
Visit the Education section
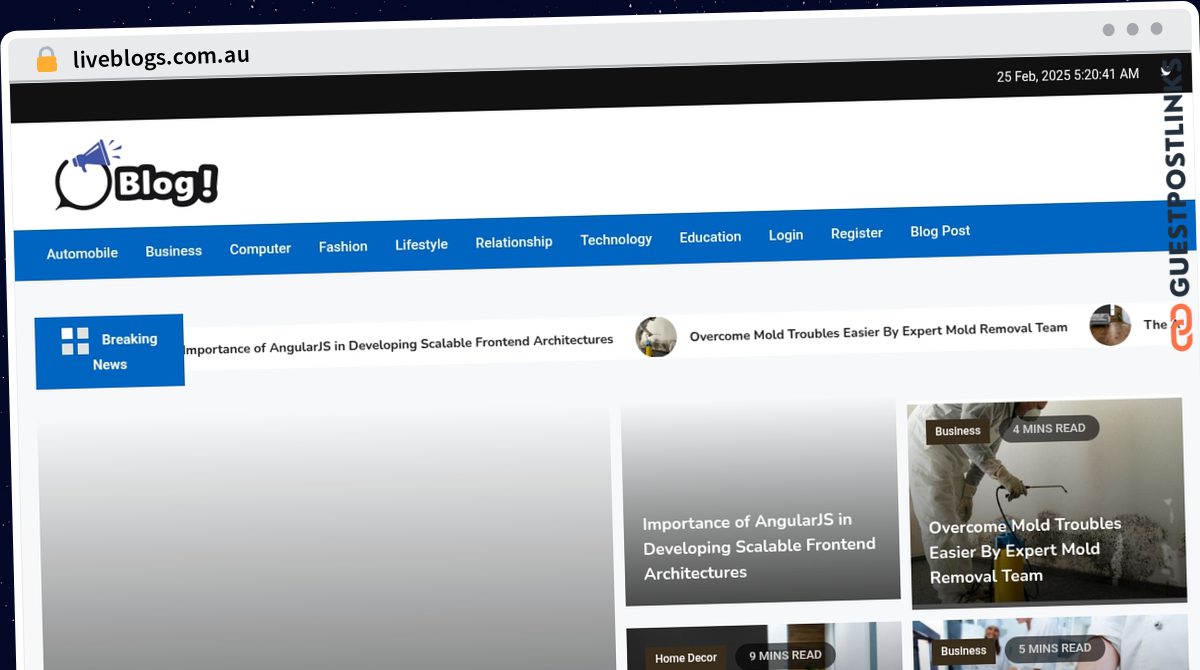tap(710, 237)
